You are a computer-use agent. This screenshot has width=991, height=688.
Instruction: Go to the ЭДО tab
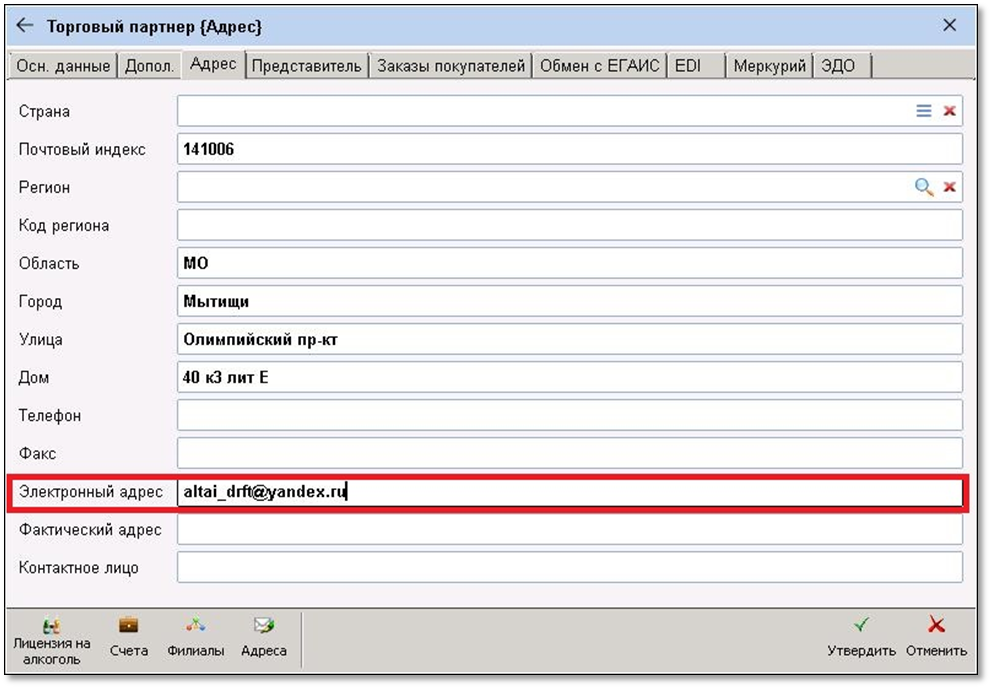click(x=841, y=66)
